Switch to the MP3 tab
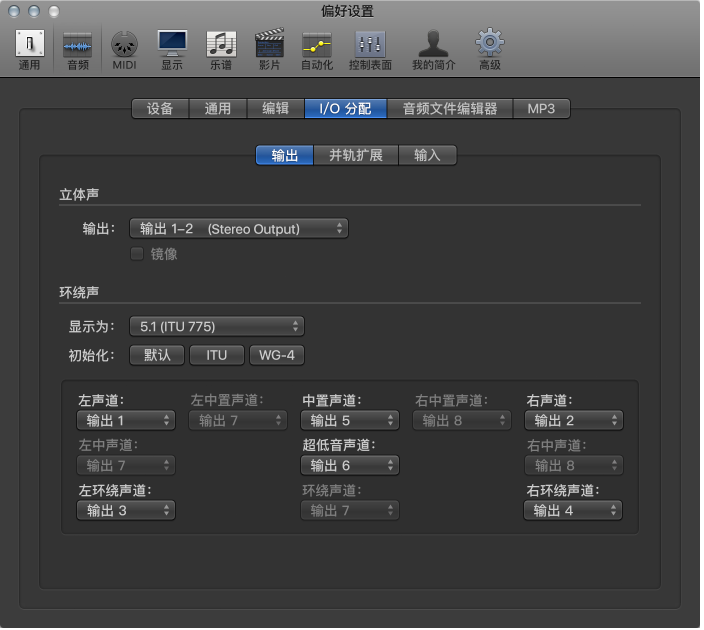The height and width of the screenshot is (630, 704). (x=541, y=109)
